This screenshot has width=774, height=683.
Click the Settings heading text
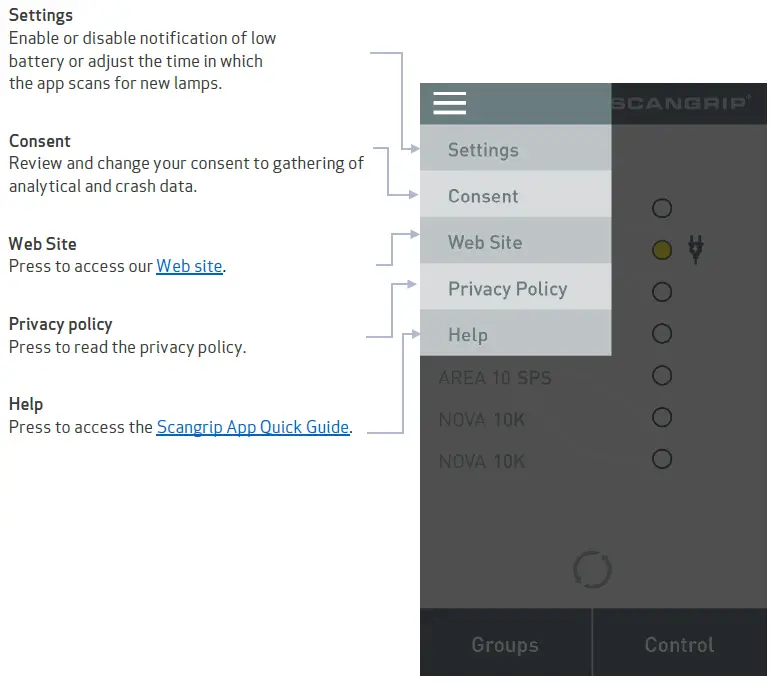pyautogui.click(x=41, y=15)
